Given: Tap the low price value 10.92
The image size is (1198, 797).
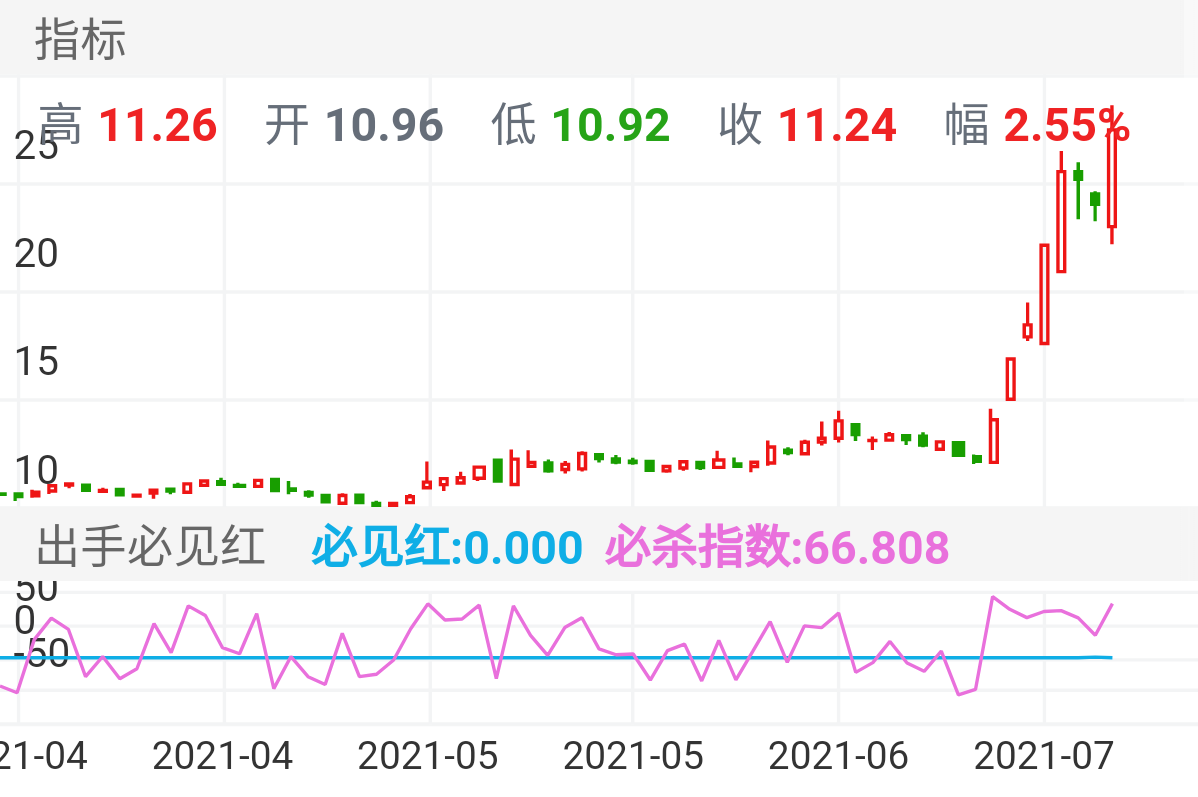Looking at the screenshot, I should point(611,126).
